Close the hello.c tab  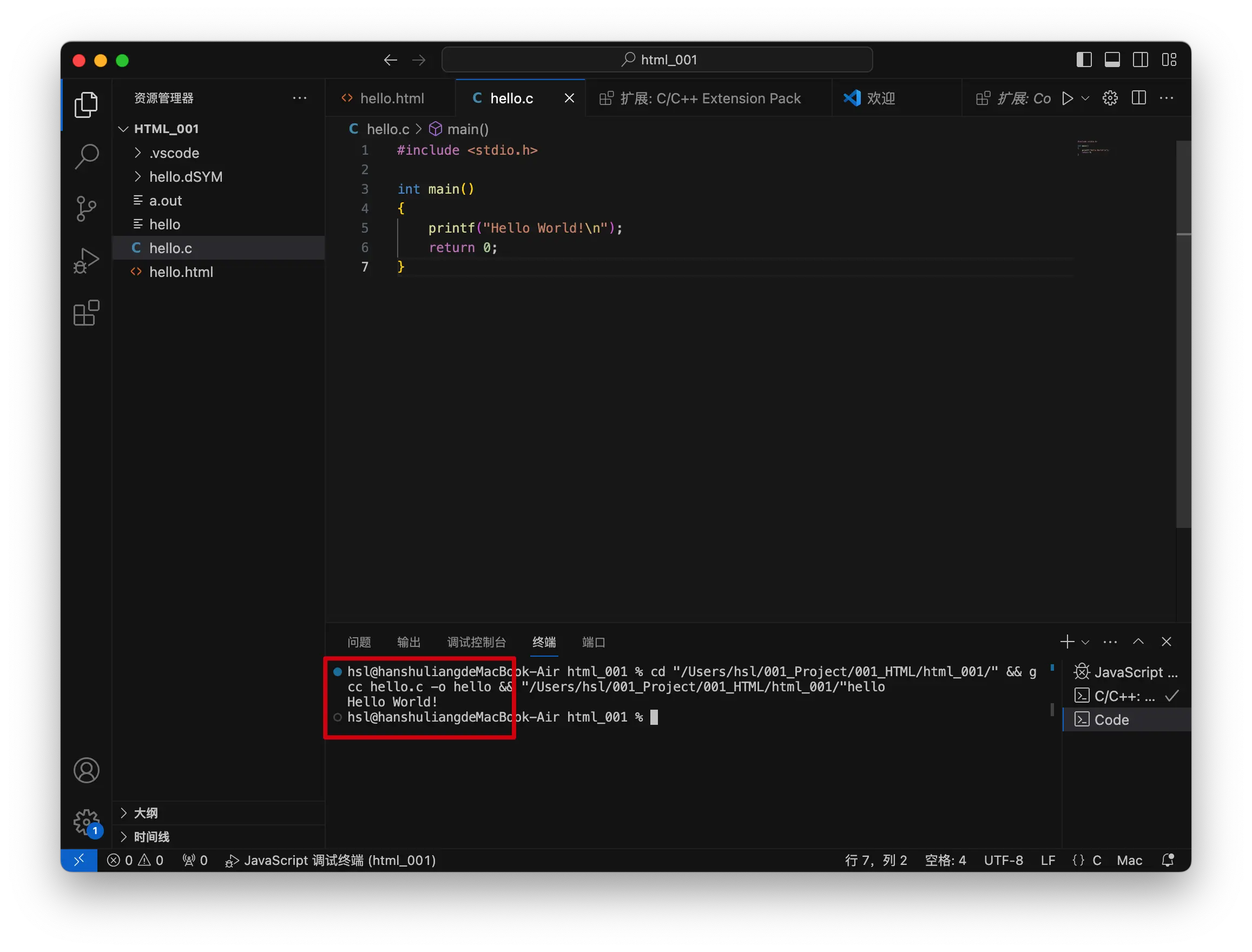[570, 98]
